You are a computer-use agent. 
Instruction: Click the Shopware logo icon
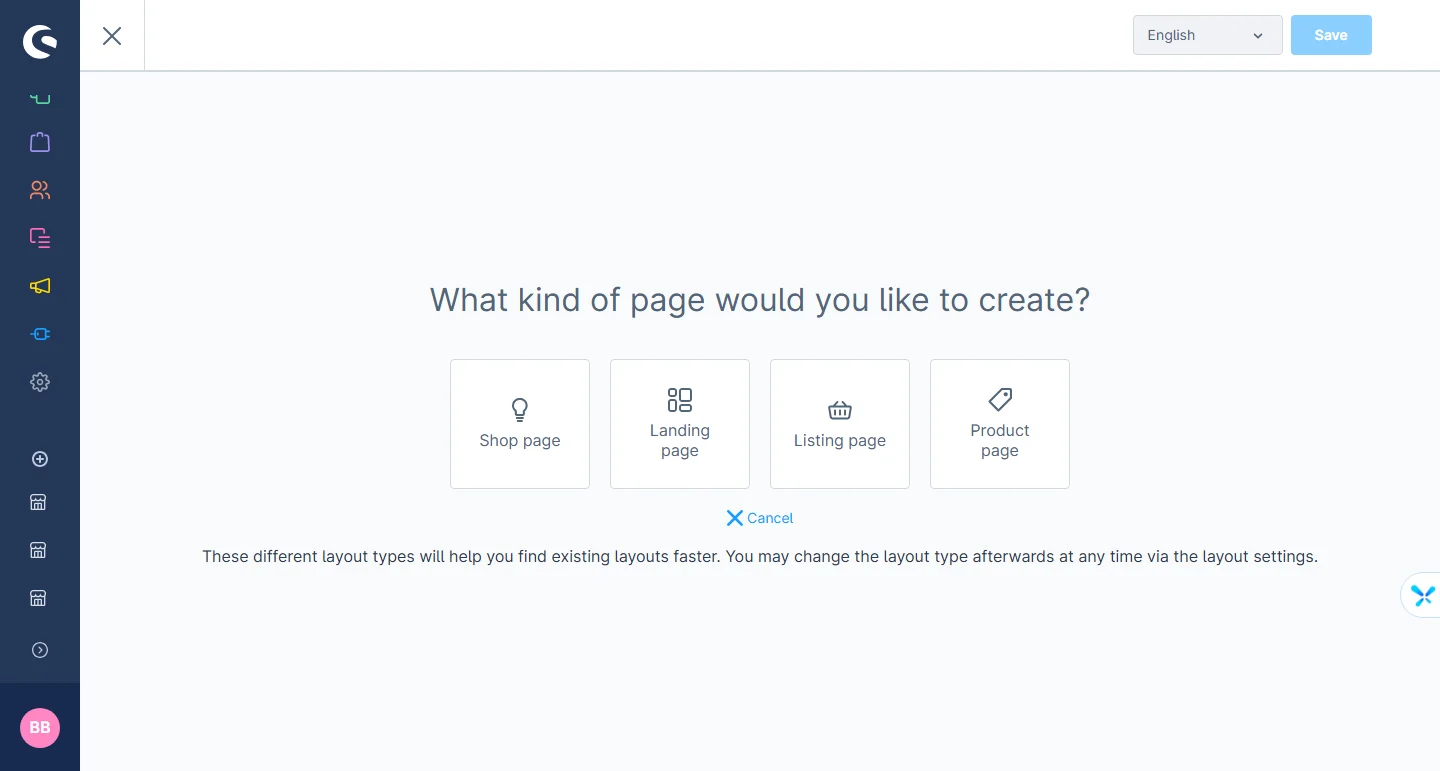pos(40,41)
